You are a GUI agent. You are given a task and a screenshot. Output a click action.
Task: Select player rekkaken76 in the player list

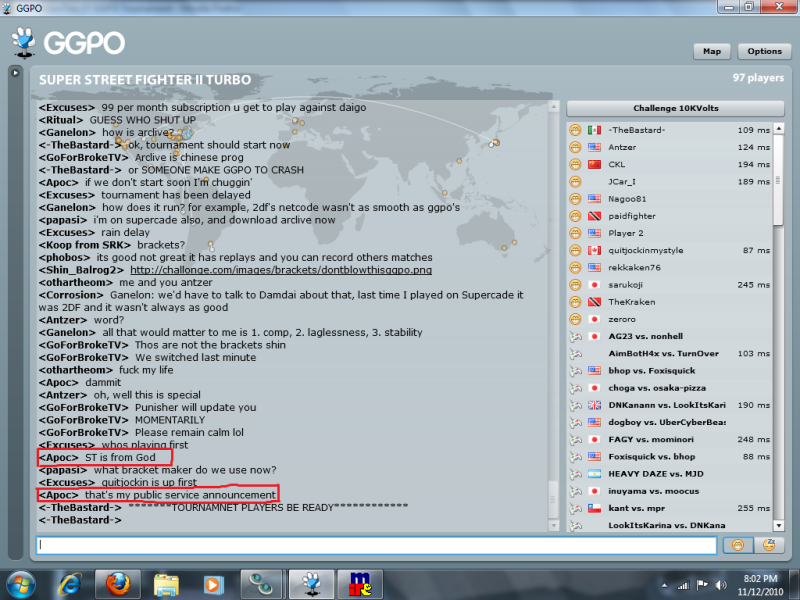tap(669, 267)
